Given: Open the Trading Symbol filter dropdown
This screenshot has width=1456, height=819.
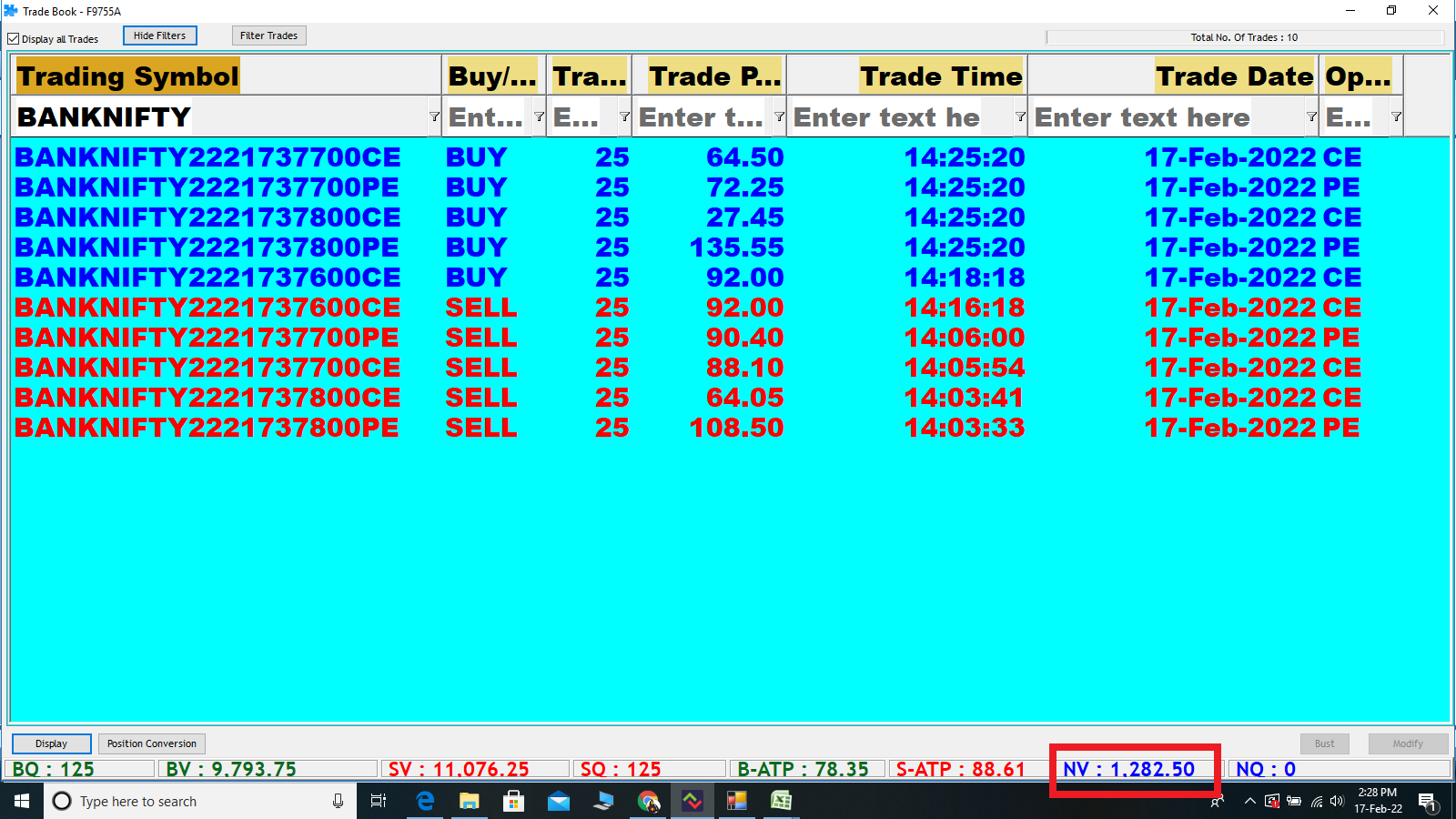Looking at the screenshot, I should 434,116.
